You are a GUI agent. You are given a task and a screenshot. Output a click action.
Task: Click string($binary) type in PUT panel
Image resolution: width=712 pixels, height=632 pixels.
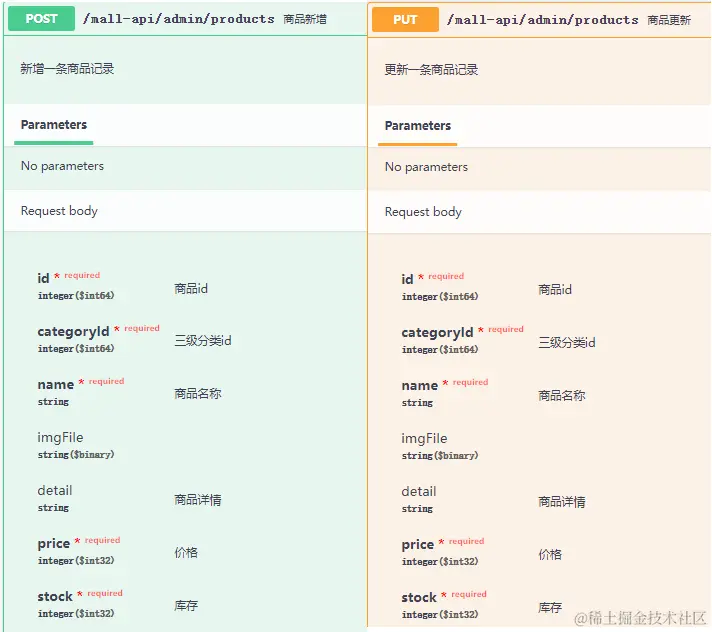[x=440, y=455]
